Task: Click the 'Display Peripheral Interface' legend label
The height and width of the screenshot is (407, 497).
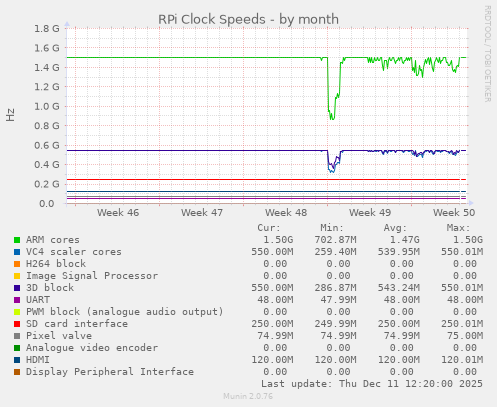Action: (x=110, y=372)
